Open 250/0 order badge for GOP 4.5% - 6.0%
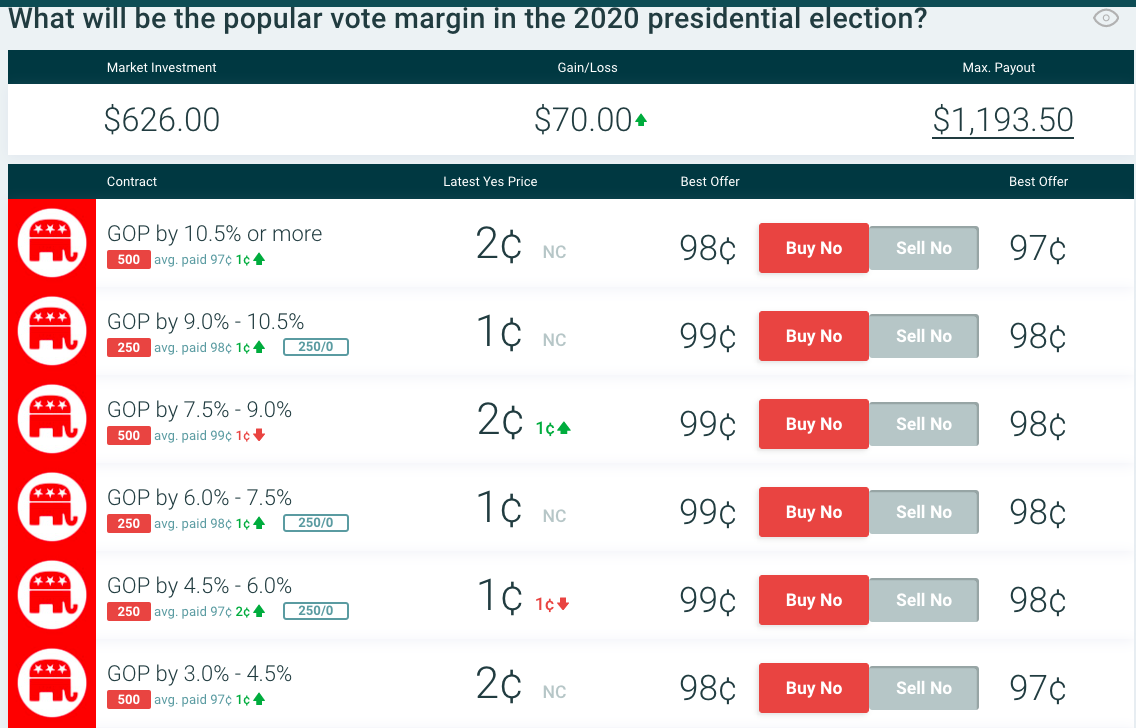Viewport: 1136px width, 728px height. tap(316, 611)
